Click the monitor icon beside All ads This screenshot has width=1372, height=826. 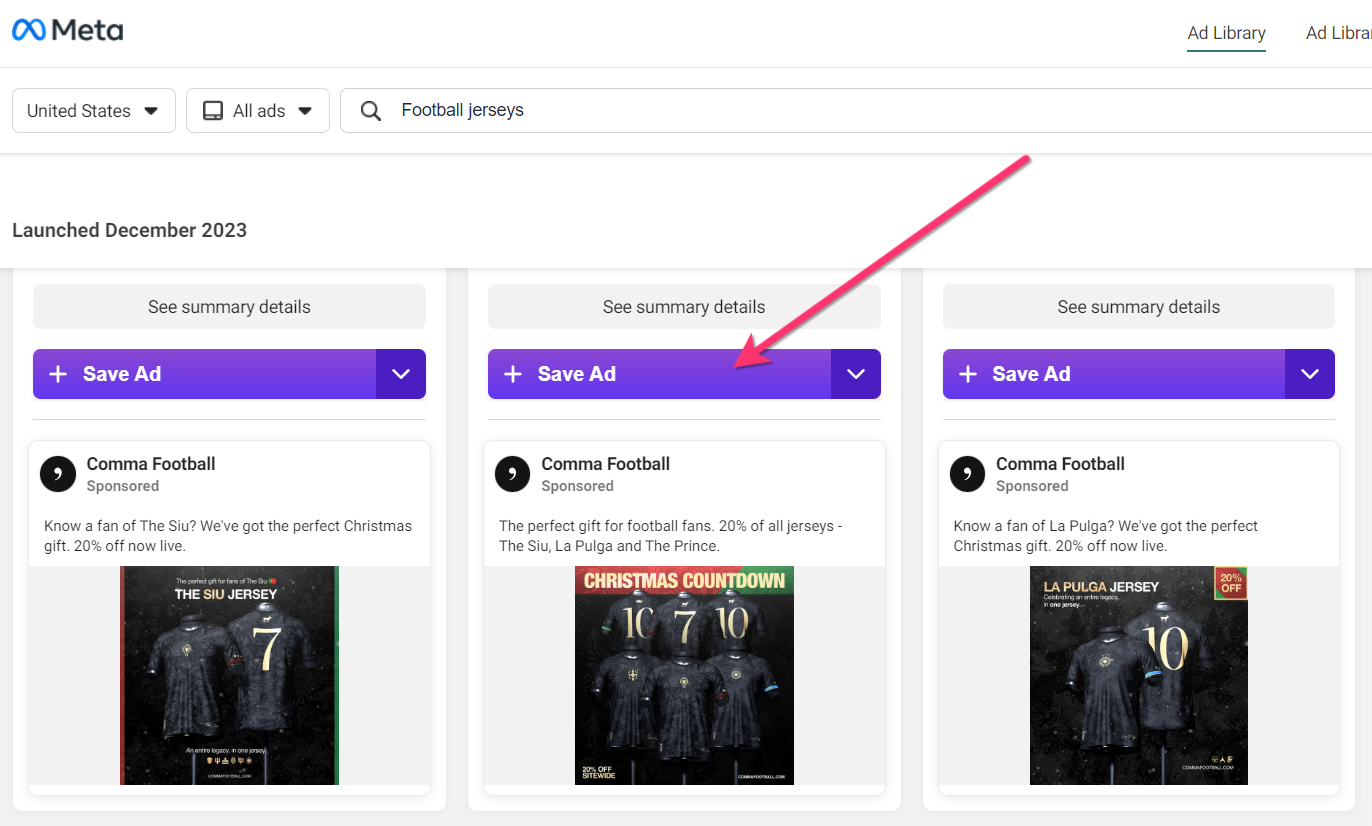(x=213, y=111)
